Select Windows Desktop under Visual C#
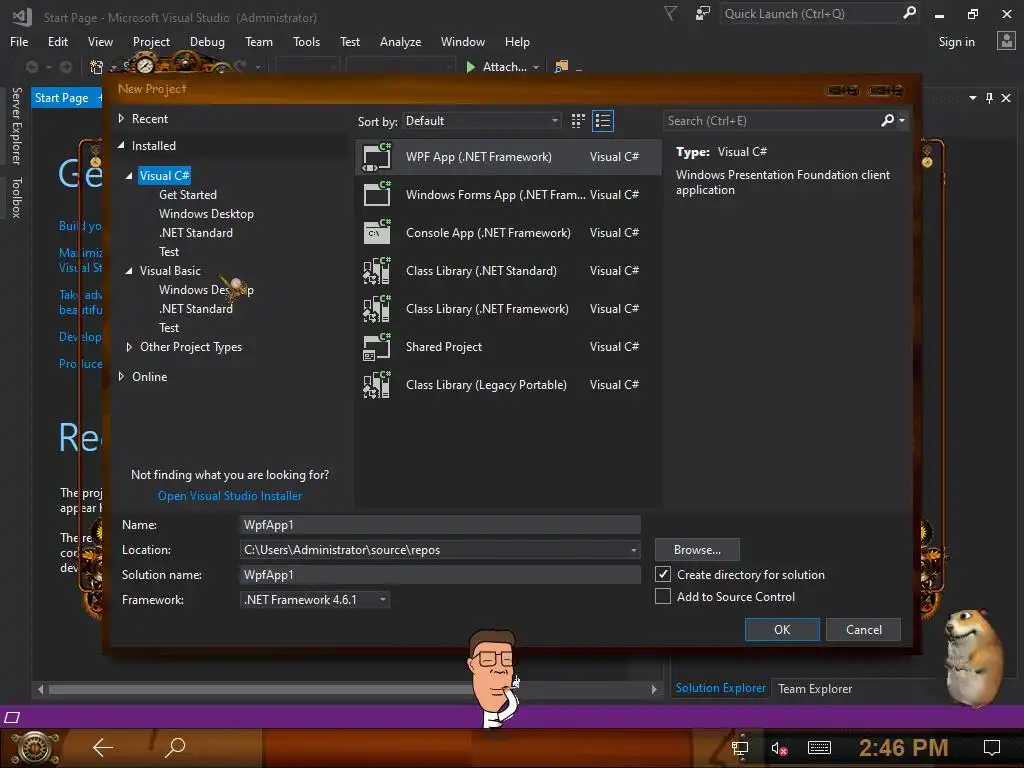The width and height of the screenshot is (1024, 768). (206, 214)
